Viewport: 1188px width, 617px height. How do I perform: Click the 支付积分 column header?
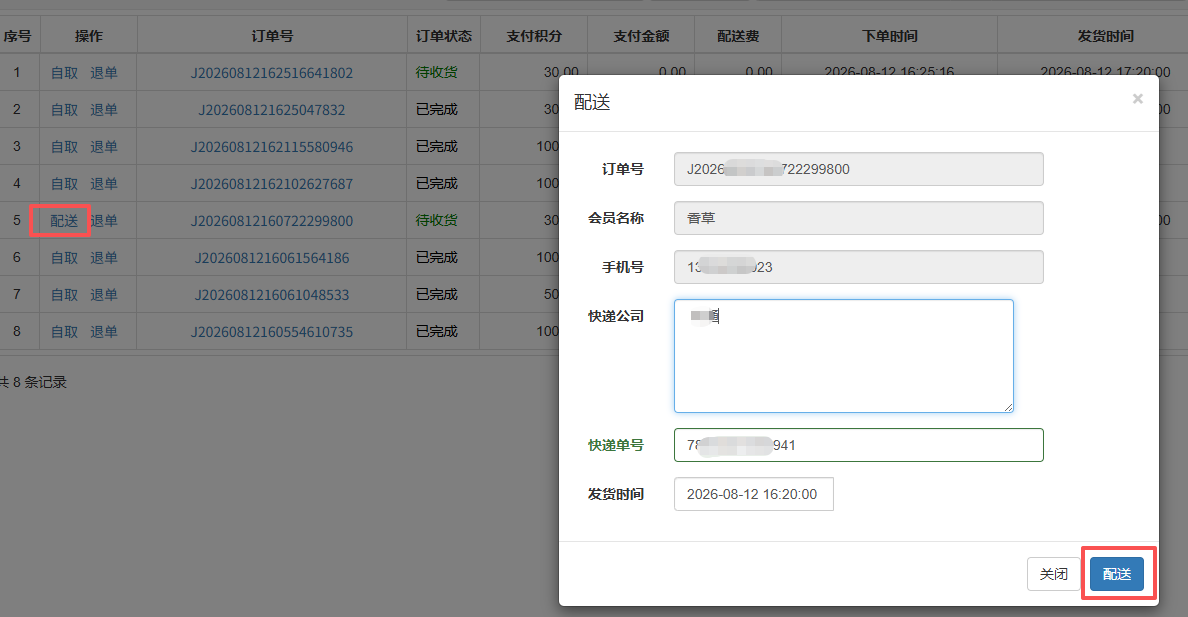[534, 36]
